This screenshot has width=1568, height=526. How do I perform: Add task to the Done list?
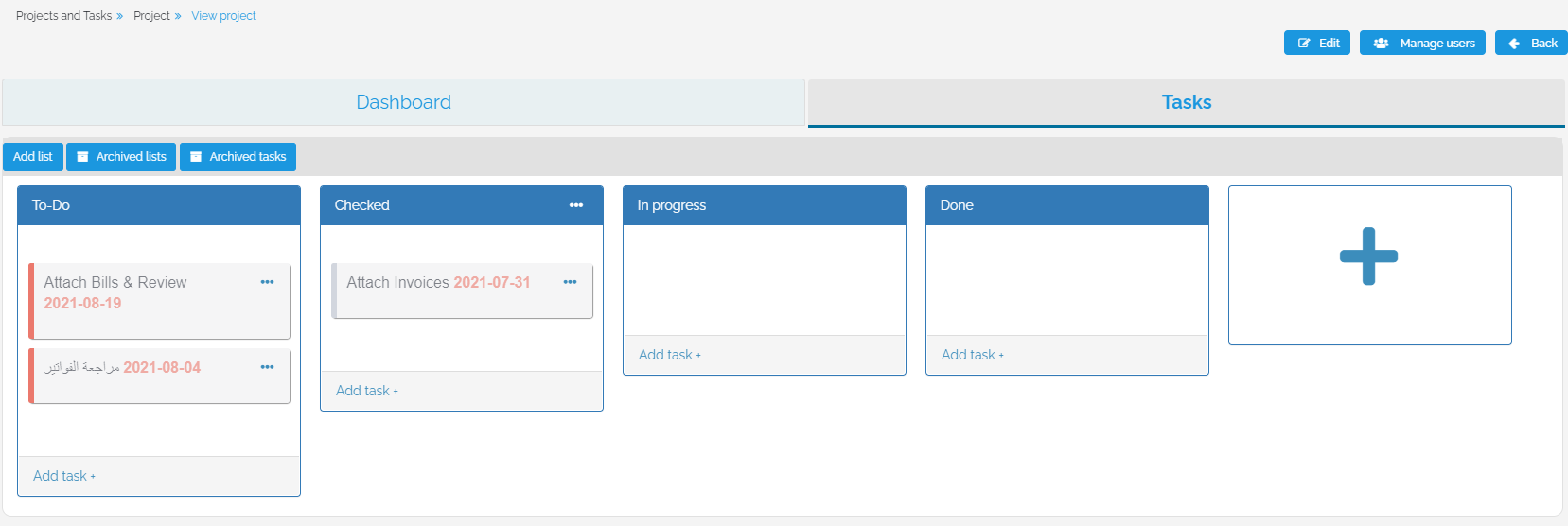[972, 355]
